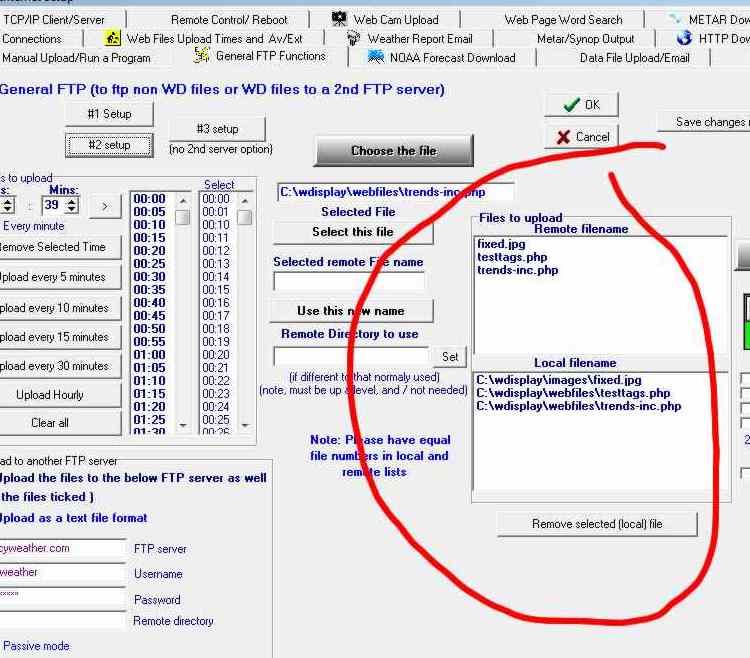Click the #1 Setup button

109,114
